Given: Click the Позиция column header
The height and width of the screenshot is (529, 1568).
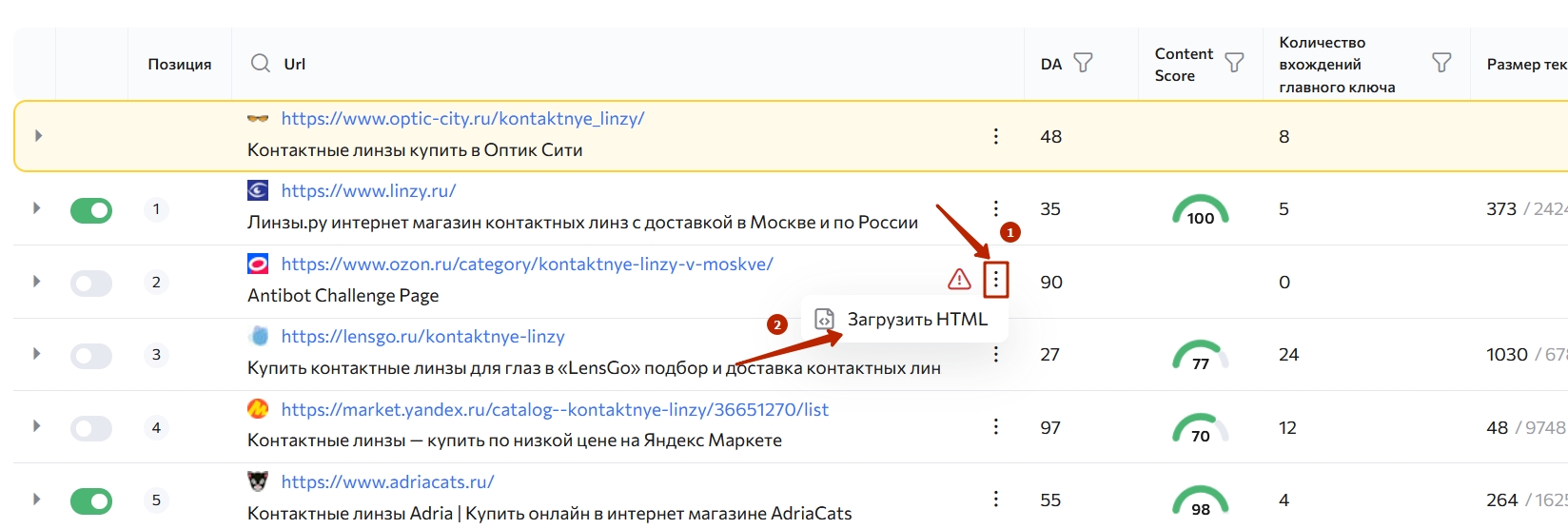Looking at the screenshot, I should [x=179, y=64].
